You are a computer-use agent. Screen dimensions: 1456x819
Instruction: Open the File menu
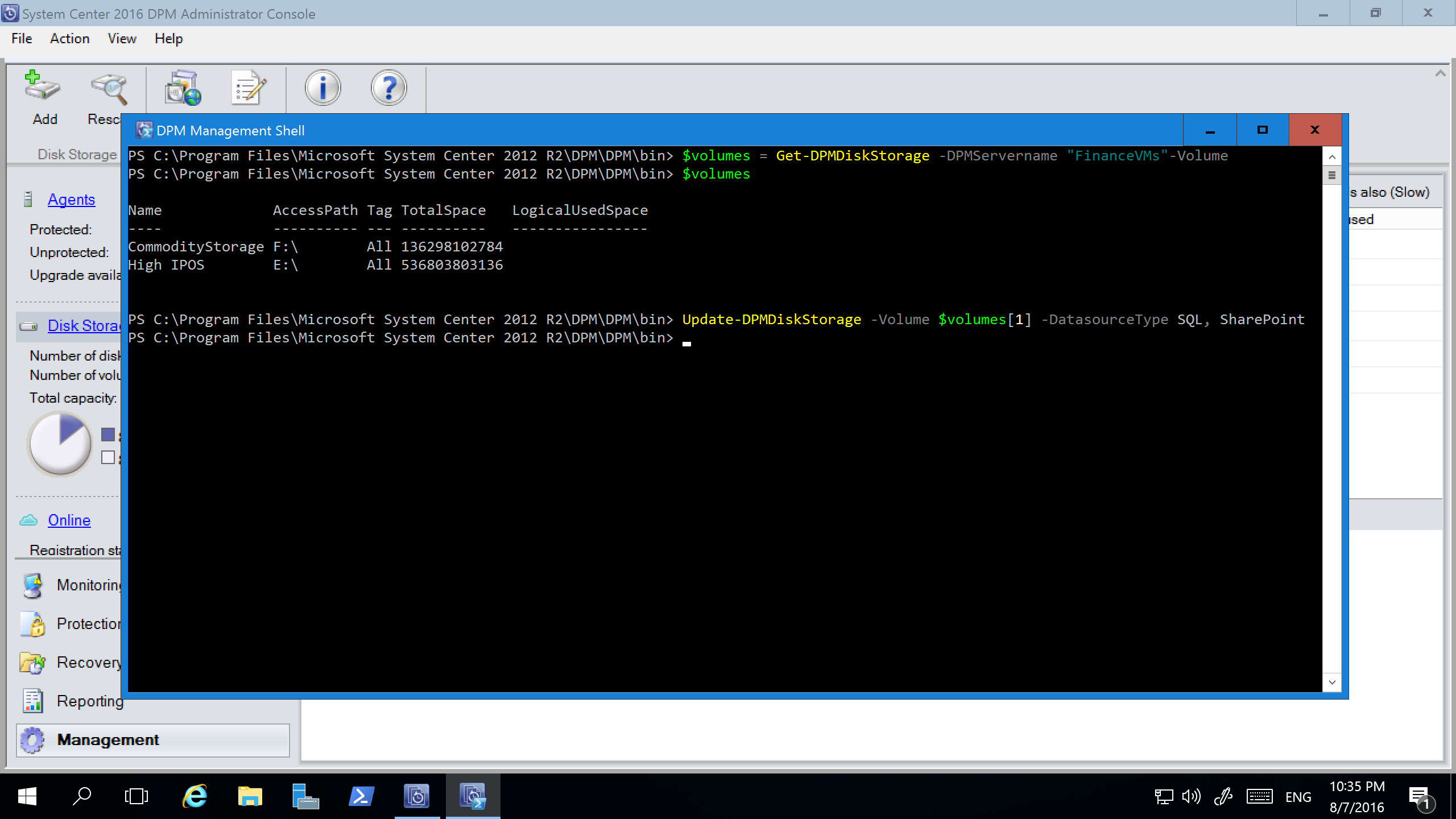20,38
